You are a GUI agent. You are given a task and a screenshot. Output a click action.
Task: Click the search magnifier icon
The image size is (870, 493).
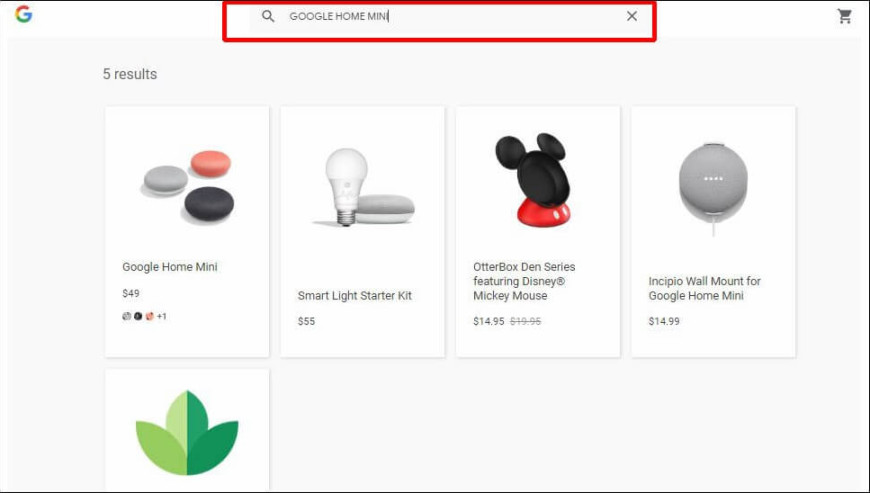point(268,16)
